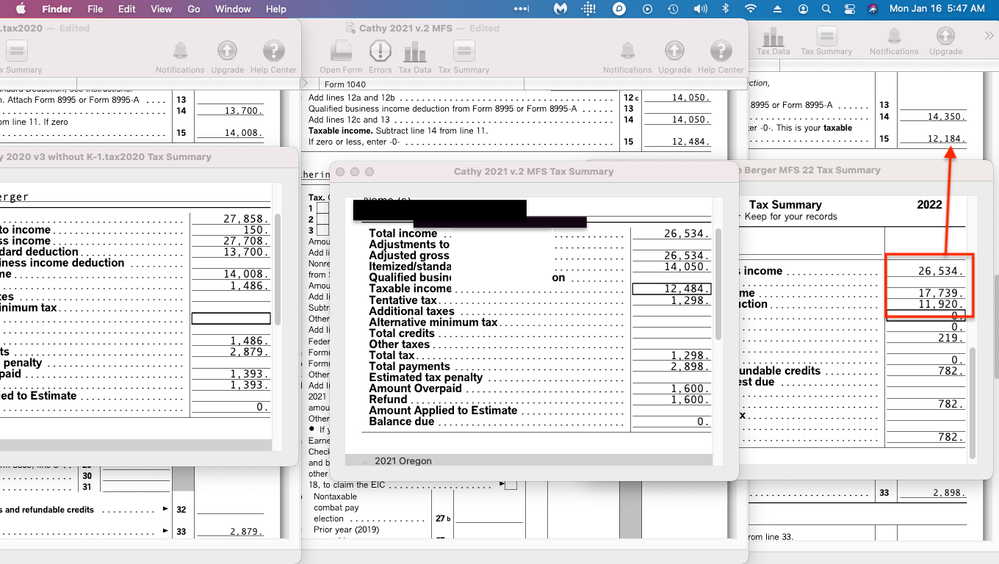Click 11,920 value in 2022 Tax Summary
The width and height of the screenshot is (999, 564).
[940, 304]
